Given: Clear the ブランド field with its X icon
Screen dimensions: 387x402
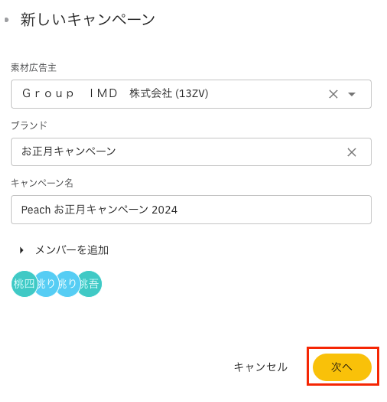Looking at the screenshot, I should 351,152.
